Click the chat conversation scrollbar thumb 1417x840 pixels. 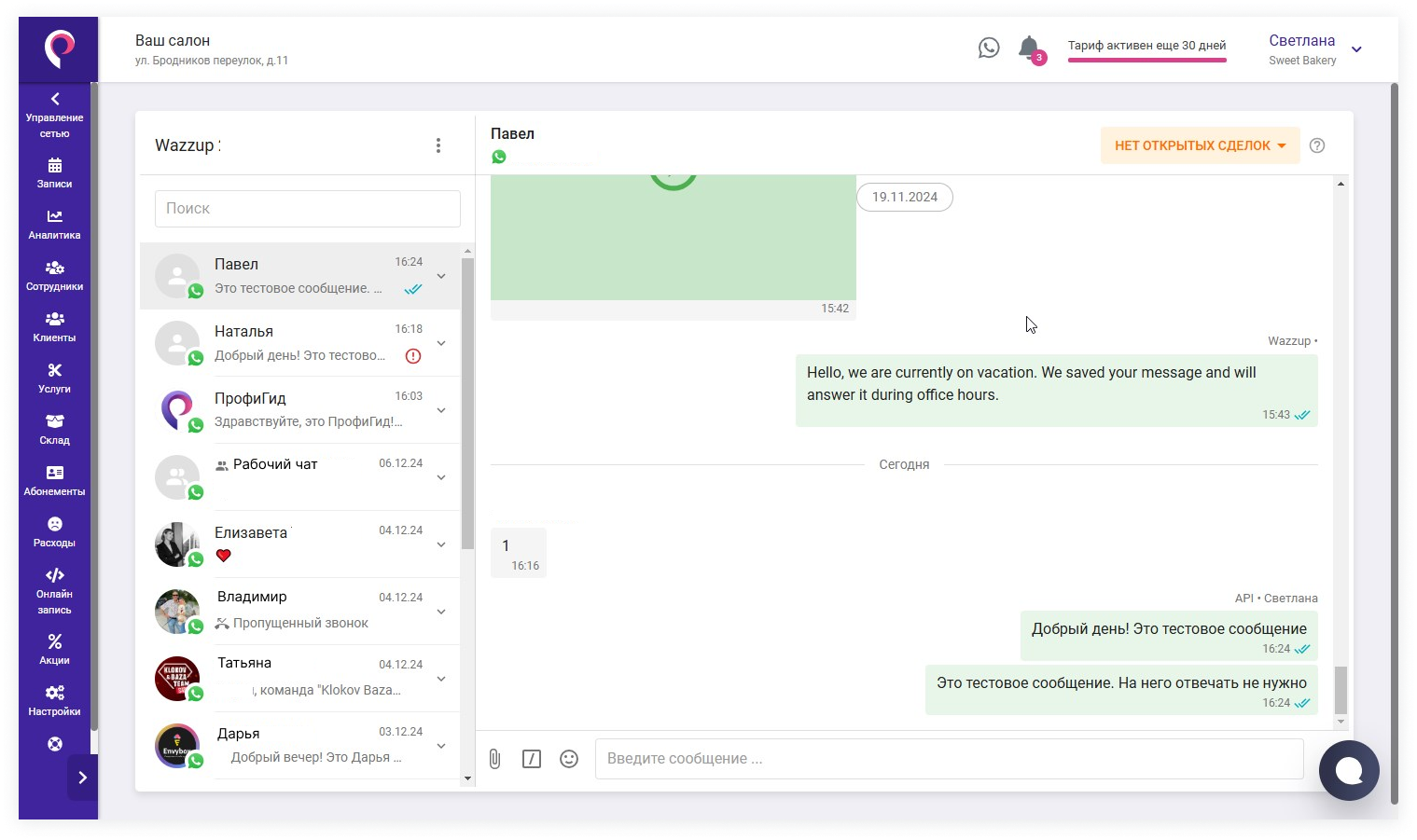(1341, 690)
